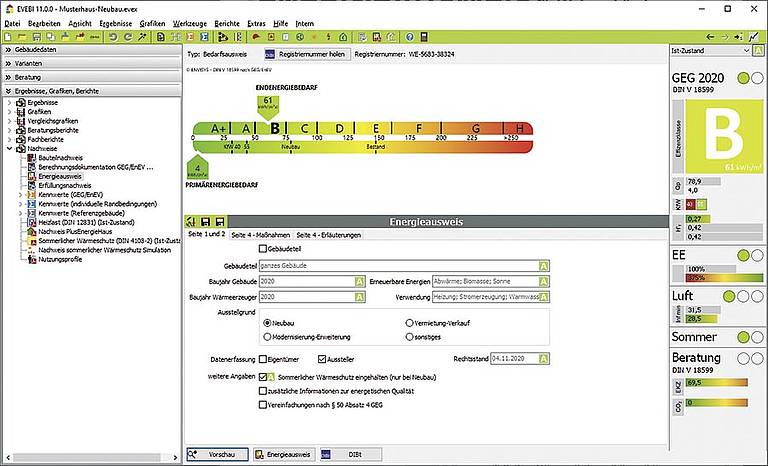Click the chart line icon at top right
Image resolution: width=768 pixels, height=466 pixels.
pos(753,36)
